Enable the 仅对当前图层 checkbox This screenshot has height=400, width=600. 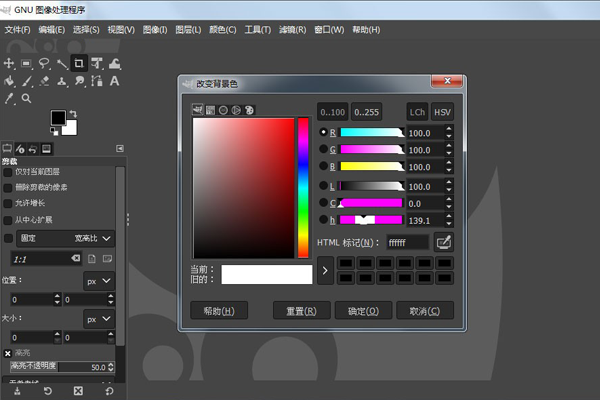(x=7, y=172)
